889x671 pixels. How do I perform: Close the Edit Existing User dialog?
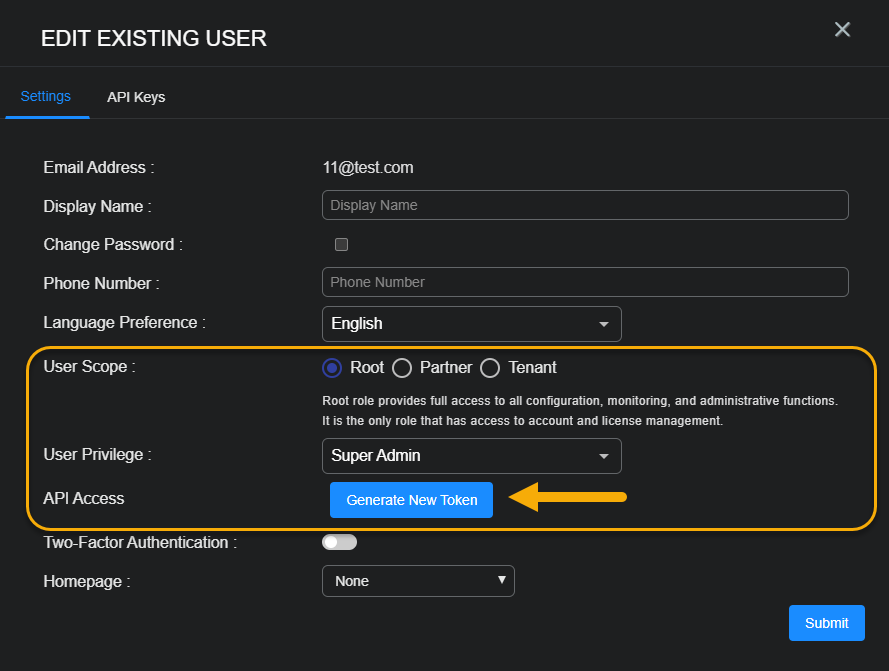pos(842,30)
